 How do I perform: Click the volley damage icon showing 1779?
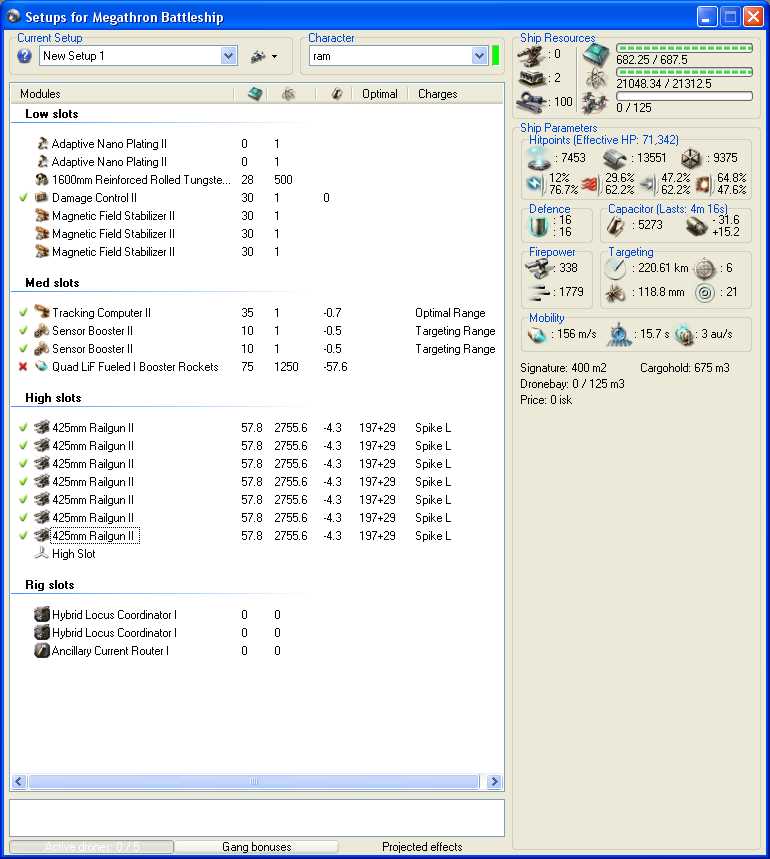point(539,293)
